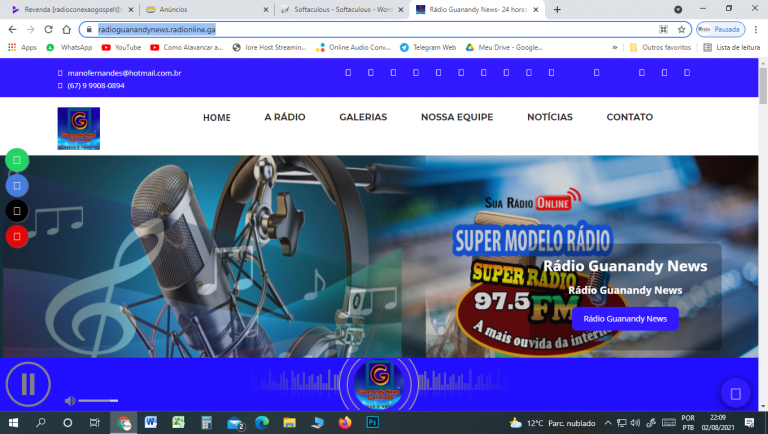Open the GALERIAS menu item
This screenshot has width=768, height=434.
(363, 117)
